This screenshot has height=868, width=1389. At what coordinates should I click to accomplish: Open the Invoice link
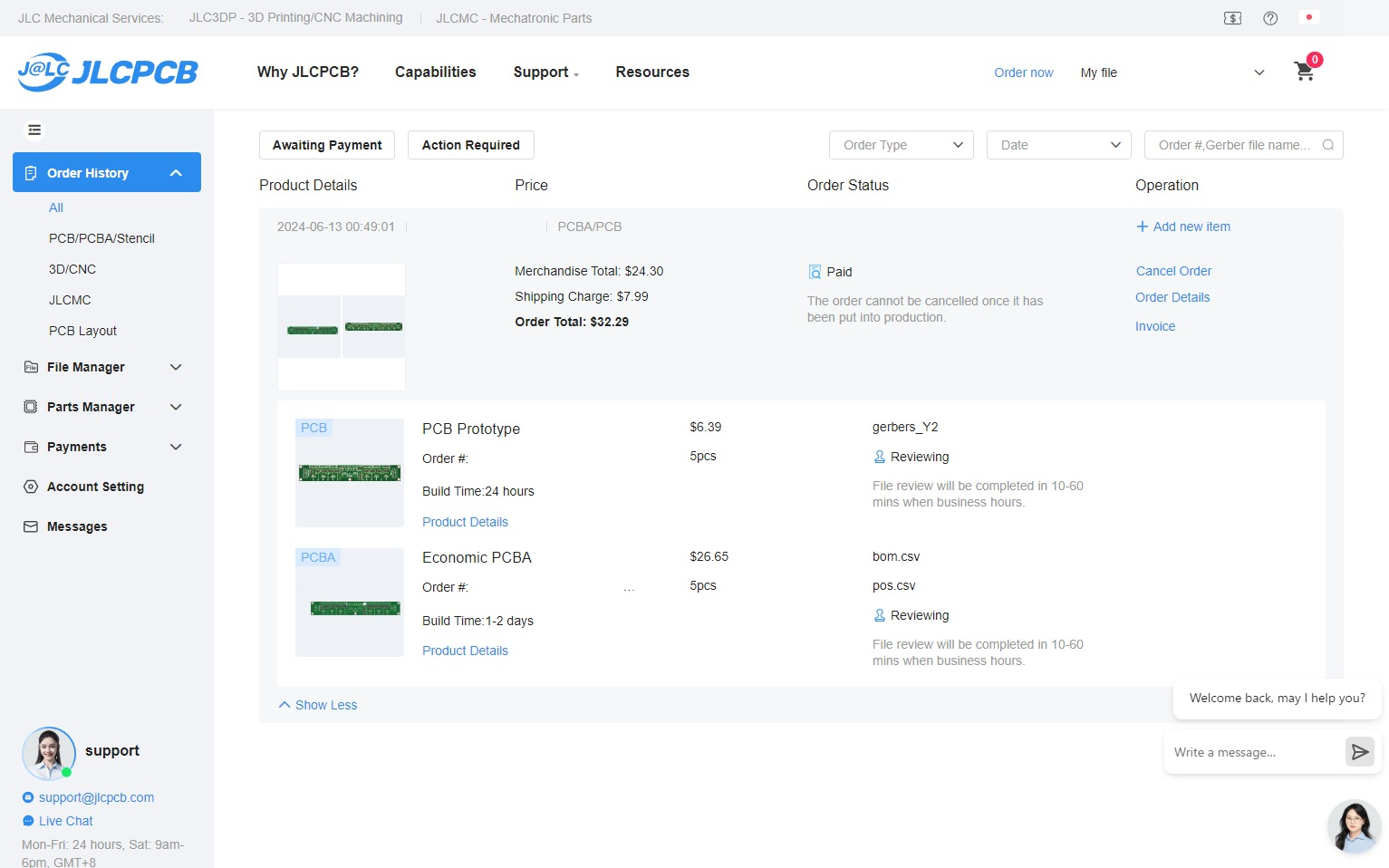tap(1154, 326)
